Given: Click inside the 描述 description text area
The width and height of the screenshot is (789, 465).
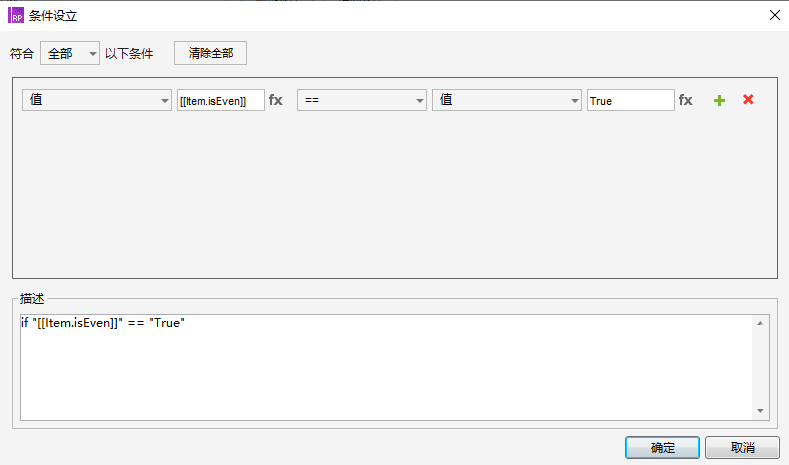Looking at the screenshot, I should tap(386, 367).
